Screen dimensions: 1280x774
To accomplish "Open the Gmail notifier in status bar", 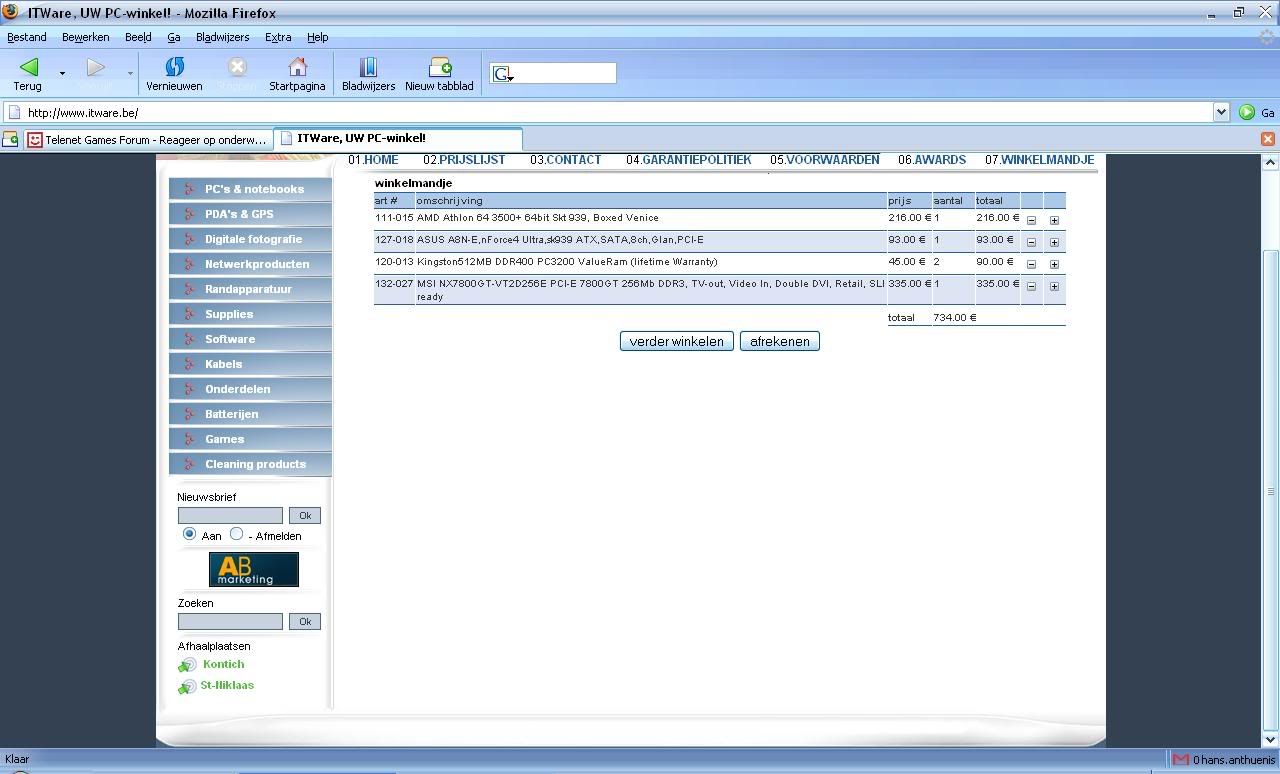I will click(x=1223, y=760).
